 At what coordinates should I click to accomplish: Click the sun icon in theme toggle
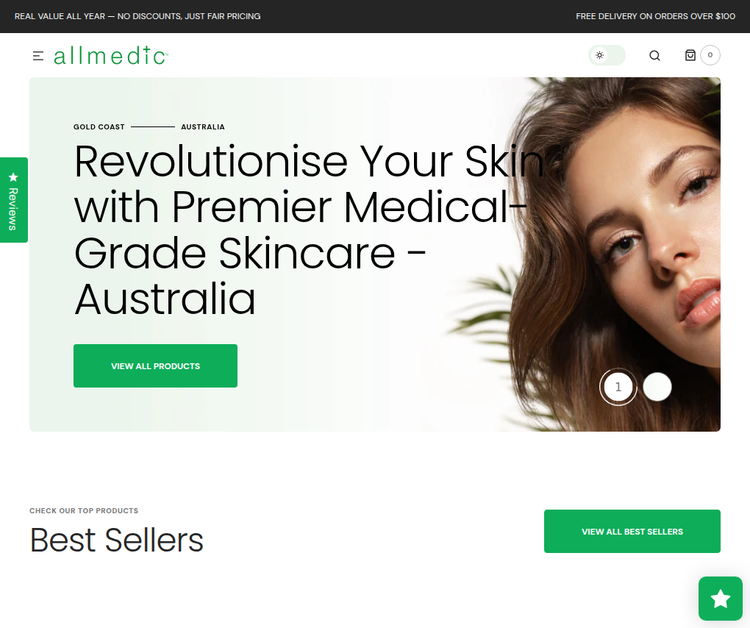pyautogui.click(x=599, y=55)
